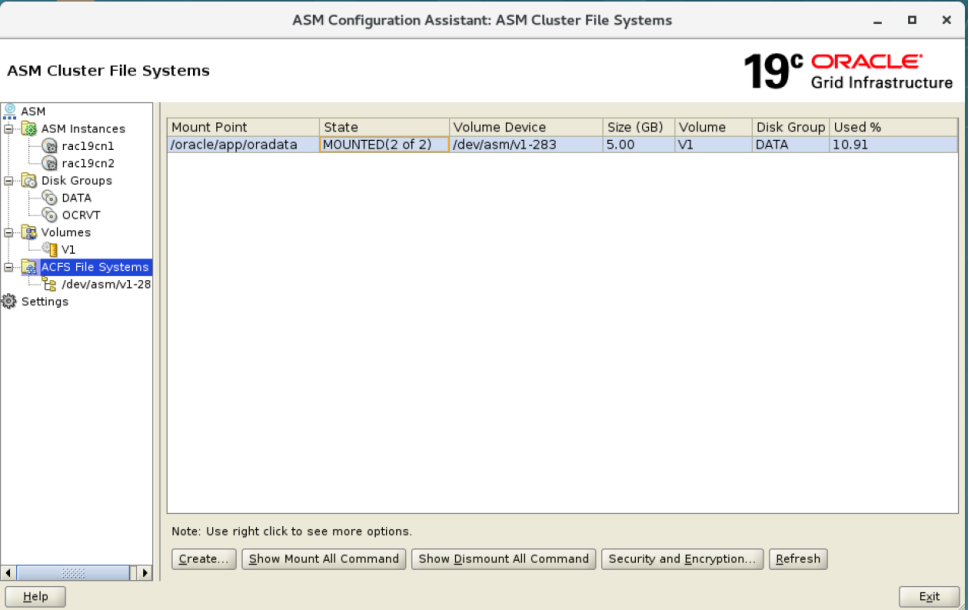Select the V1 volume icon
969x610 pixels.
47,249
